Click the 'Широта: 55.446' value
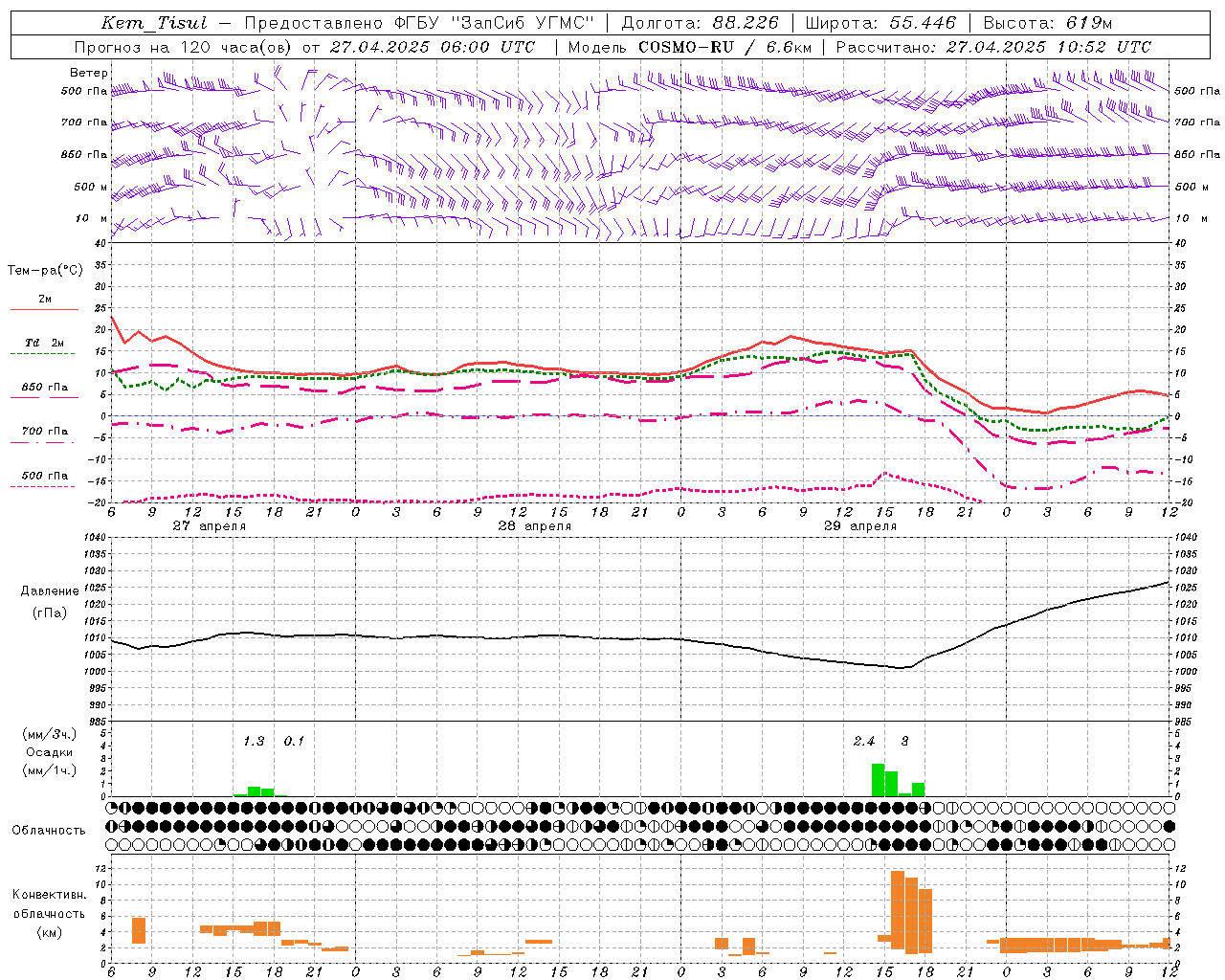Image resolution: width=1225 pixels, height=980 pixels. click(880, 23)
